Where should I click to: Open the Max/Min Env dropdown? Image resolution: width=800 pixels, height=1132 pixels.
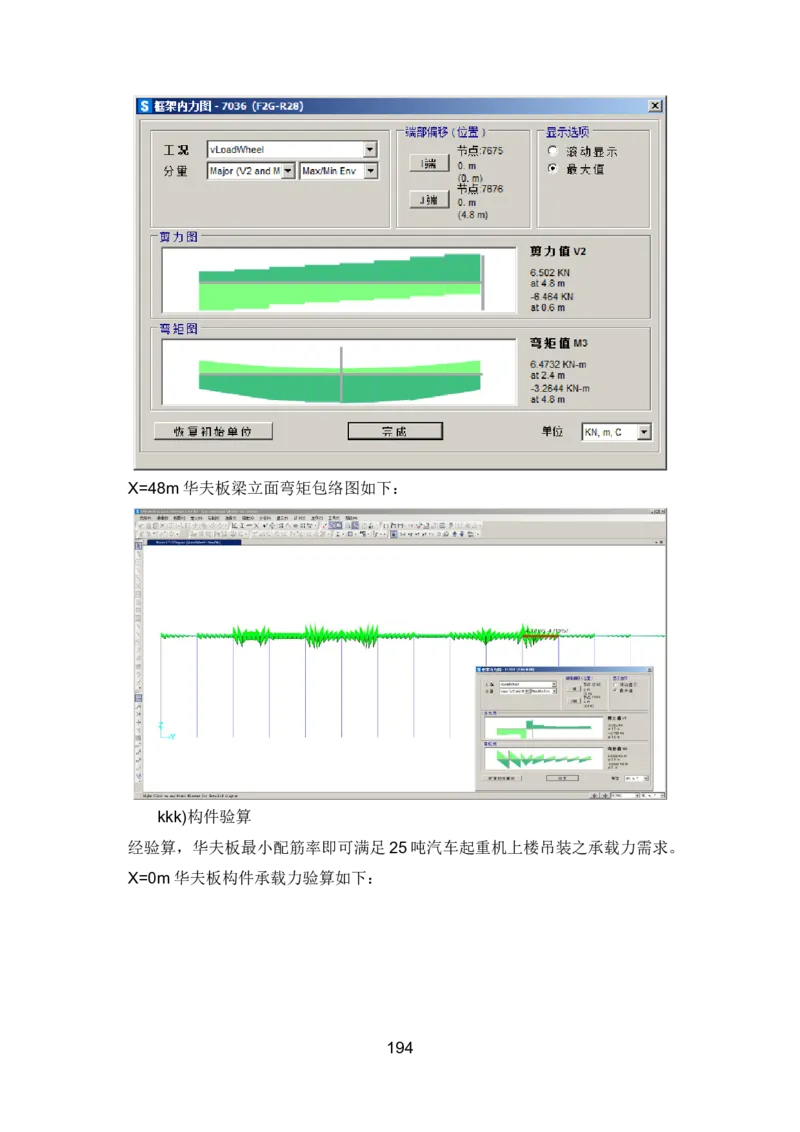coord(370,171)
